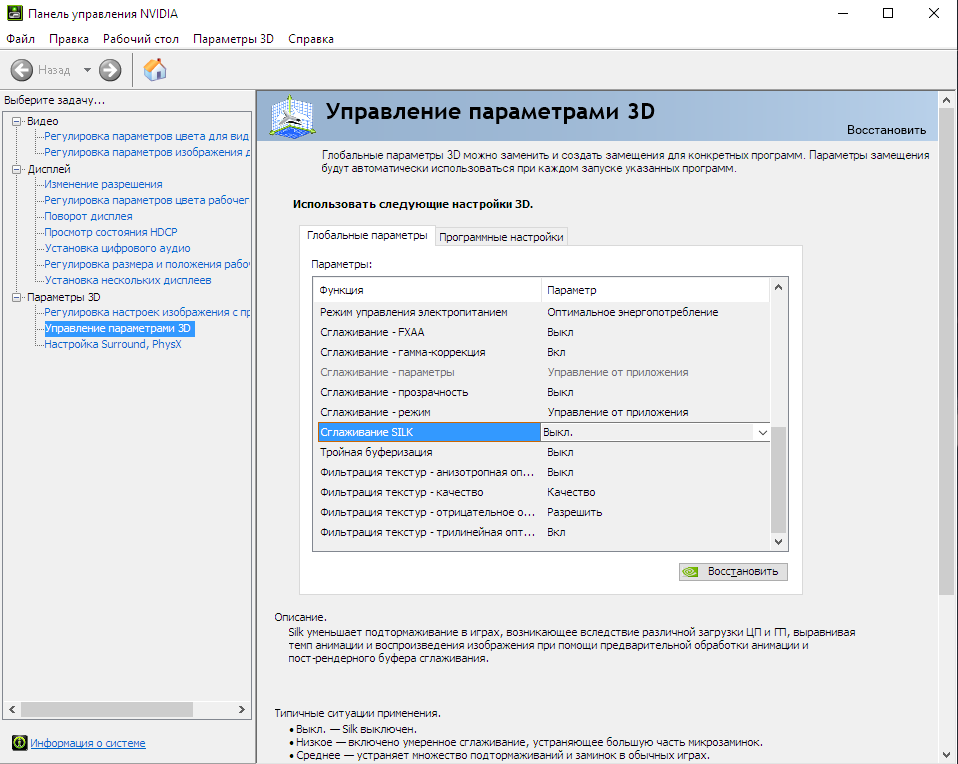Switch to Глобальные параметры tab
This screenshot has width=958, height=764.
point(367,235)
